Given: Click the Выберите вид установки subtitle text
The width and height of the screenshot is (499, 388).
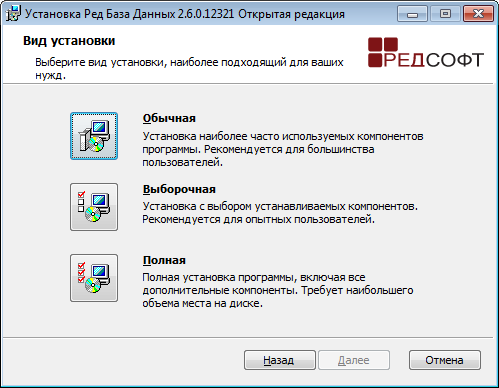Looking at the screenshot, I should click(189, 69).
